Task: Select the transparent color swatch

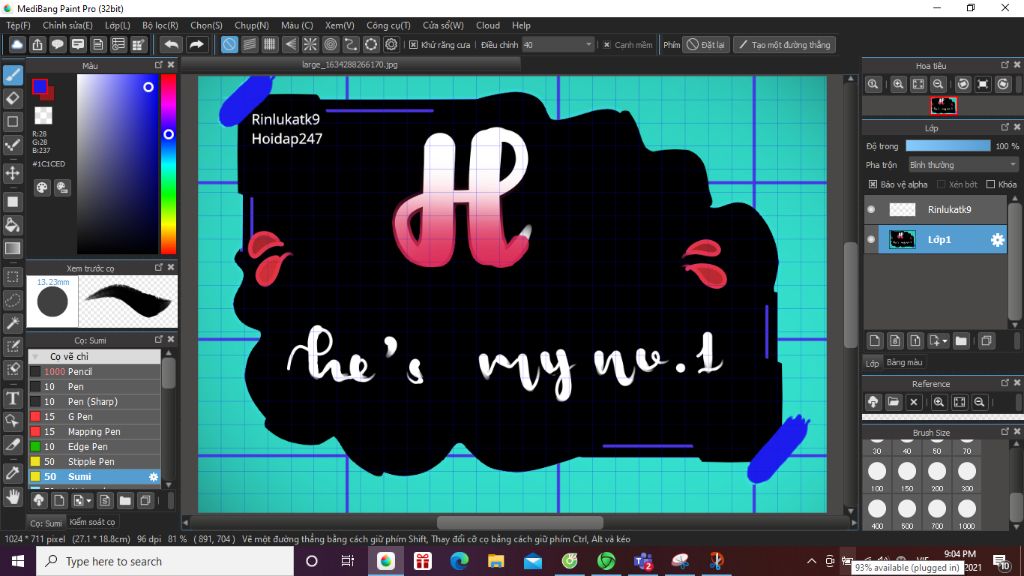Action: pyautogui.click(x=43, y=116)
